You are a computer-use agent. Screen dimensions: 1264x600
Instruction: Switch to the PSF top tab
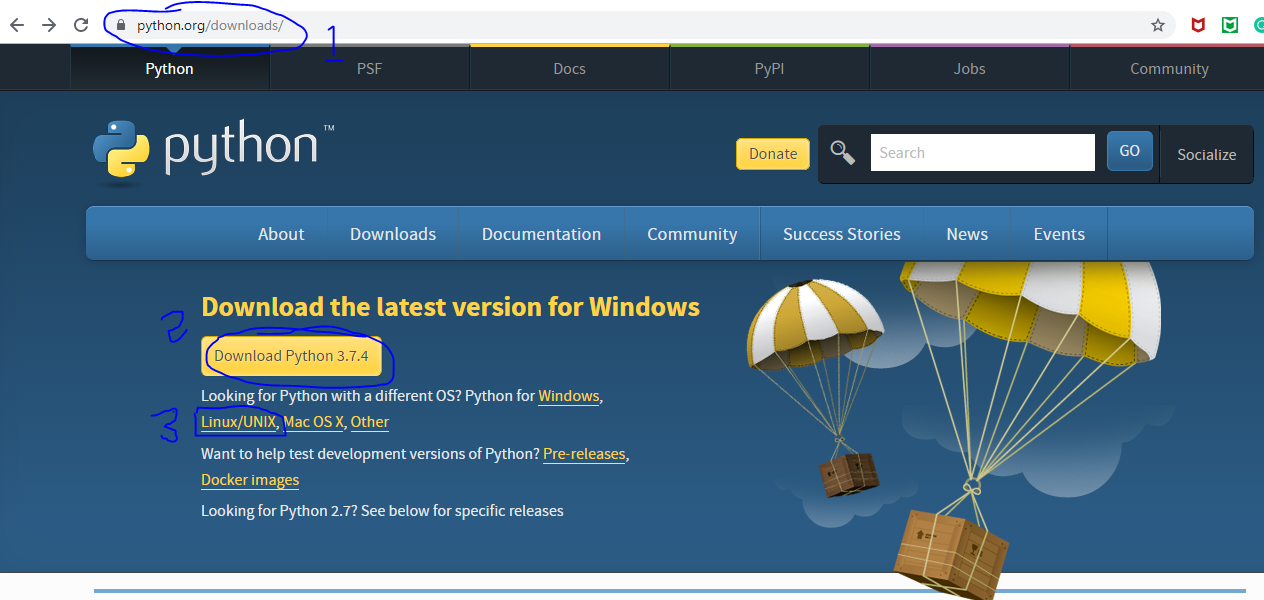[x=369, y=69]
